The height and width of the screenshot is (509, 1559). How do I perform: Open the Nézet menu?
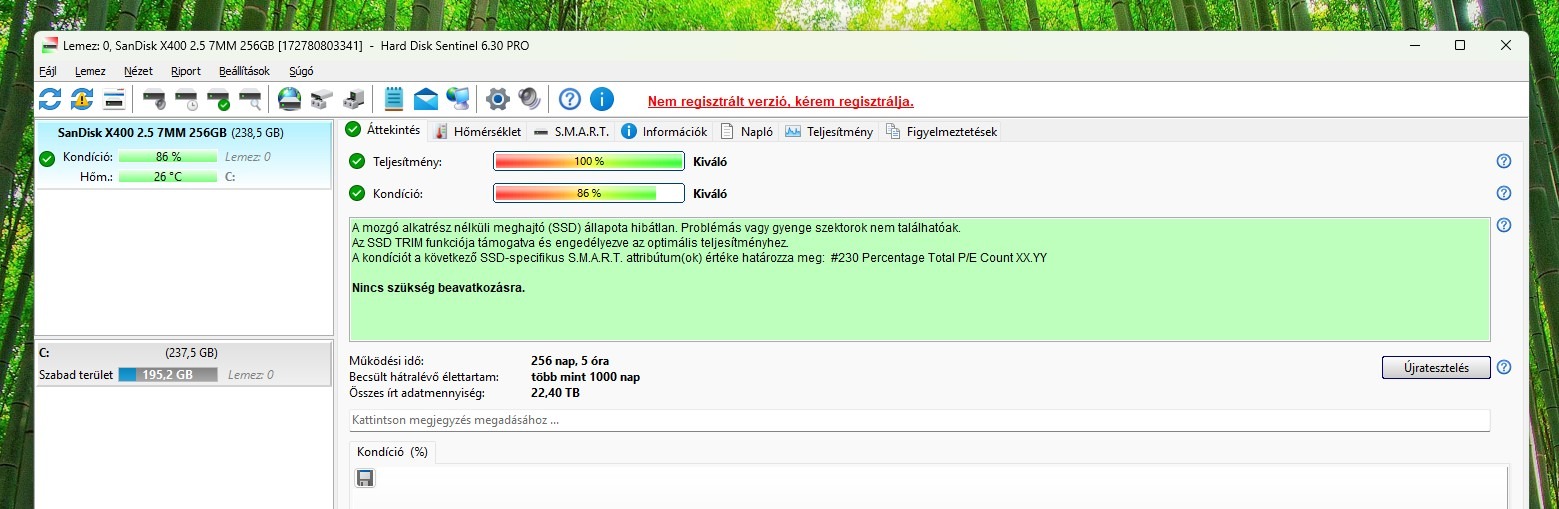[138, 71]
